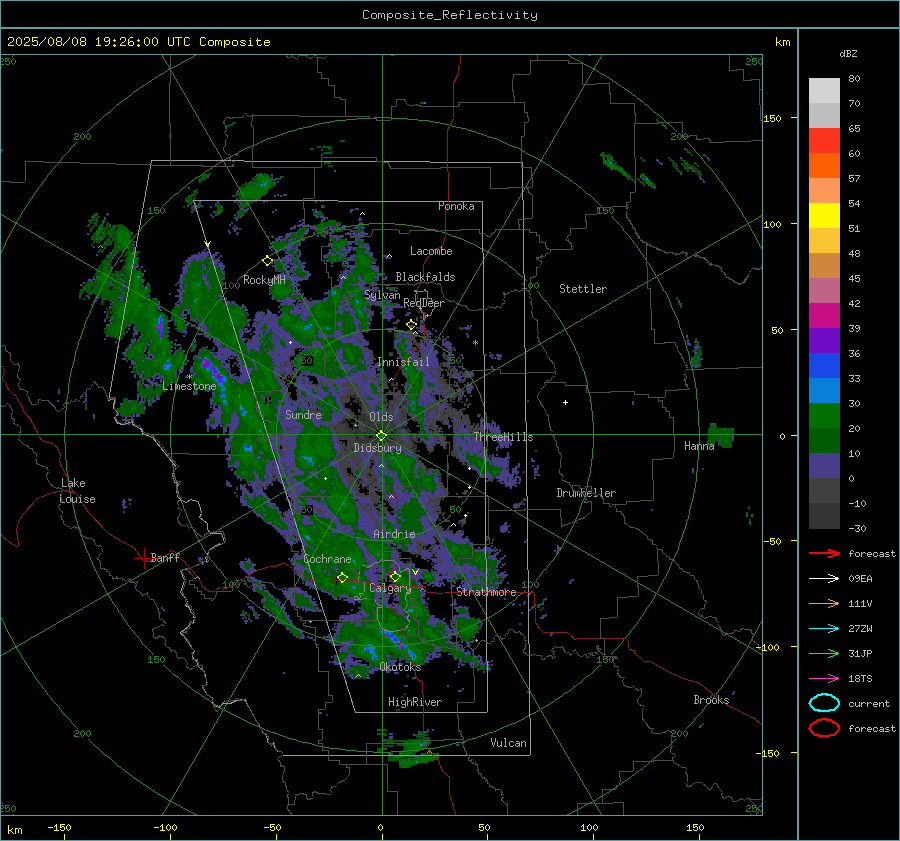
Task: Click the 2025/08/08 19:26:00 UTC timestamp
Action: click(x=138, y=42)
